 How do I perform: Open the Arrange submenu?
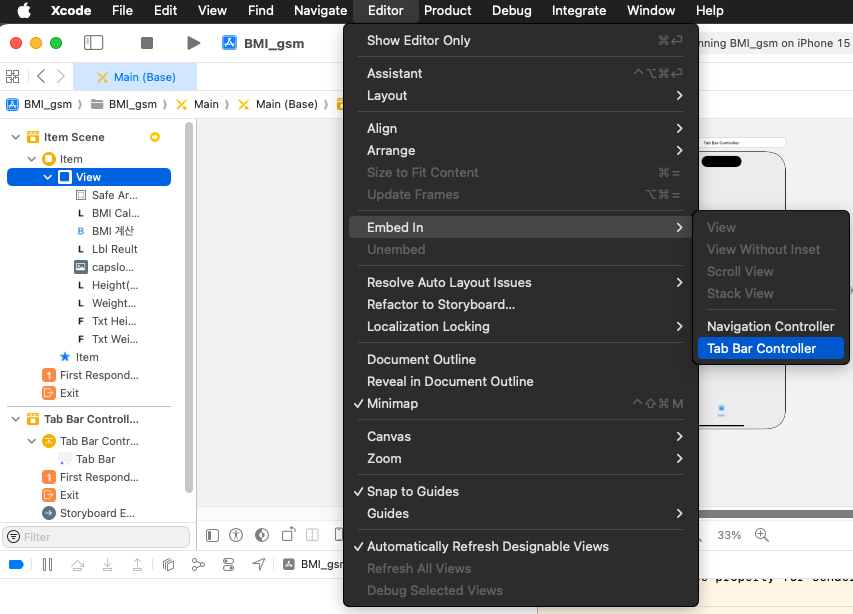point(521,150)
